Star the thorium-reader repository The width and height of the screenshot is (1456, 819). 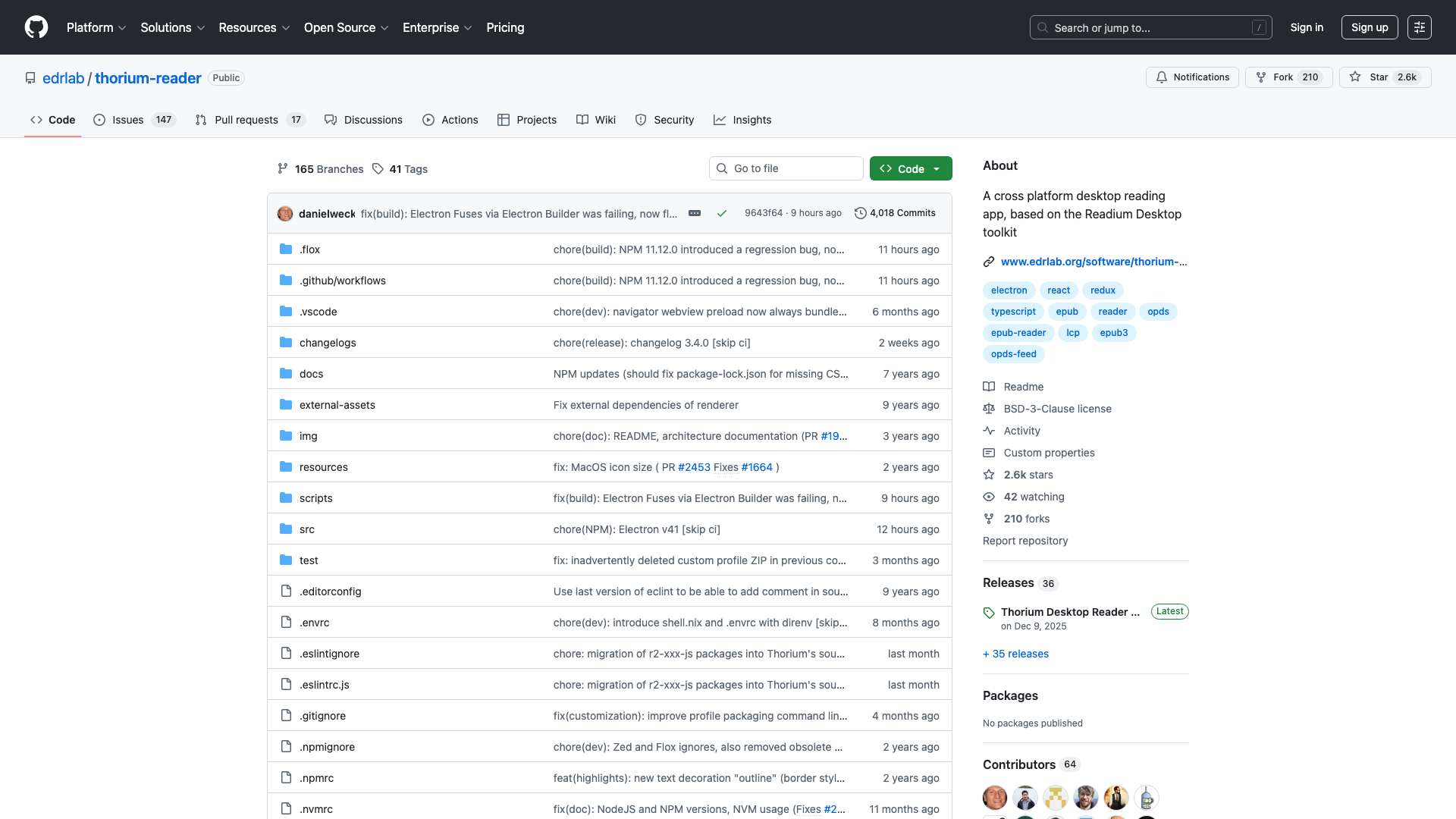[x=1385, y=77]
